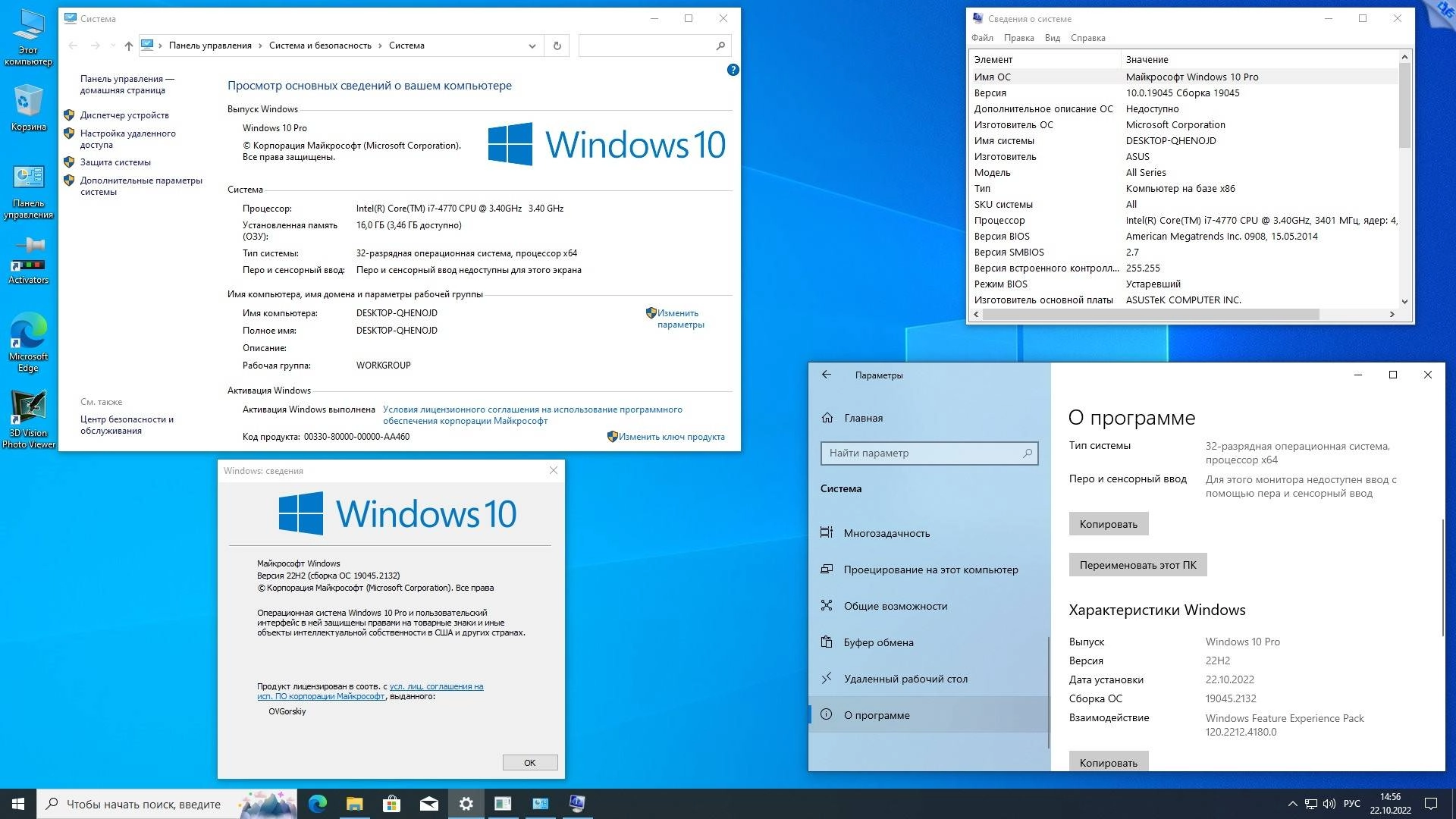Open Буфер обмена section in Settings
1456x819 pixels.
pos(877,642)
